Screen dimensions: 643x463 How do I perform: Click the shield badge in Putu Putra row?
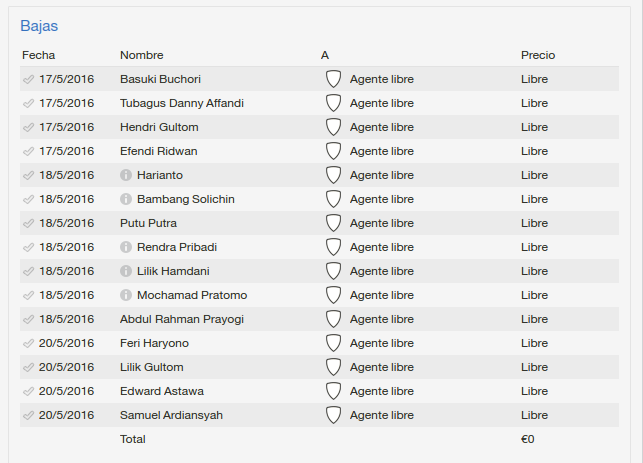(333, 223)
